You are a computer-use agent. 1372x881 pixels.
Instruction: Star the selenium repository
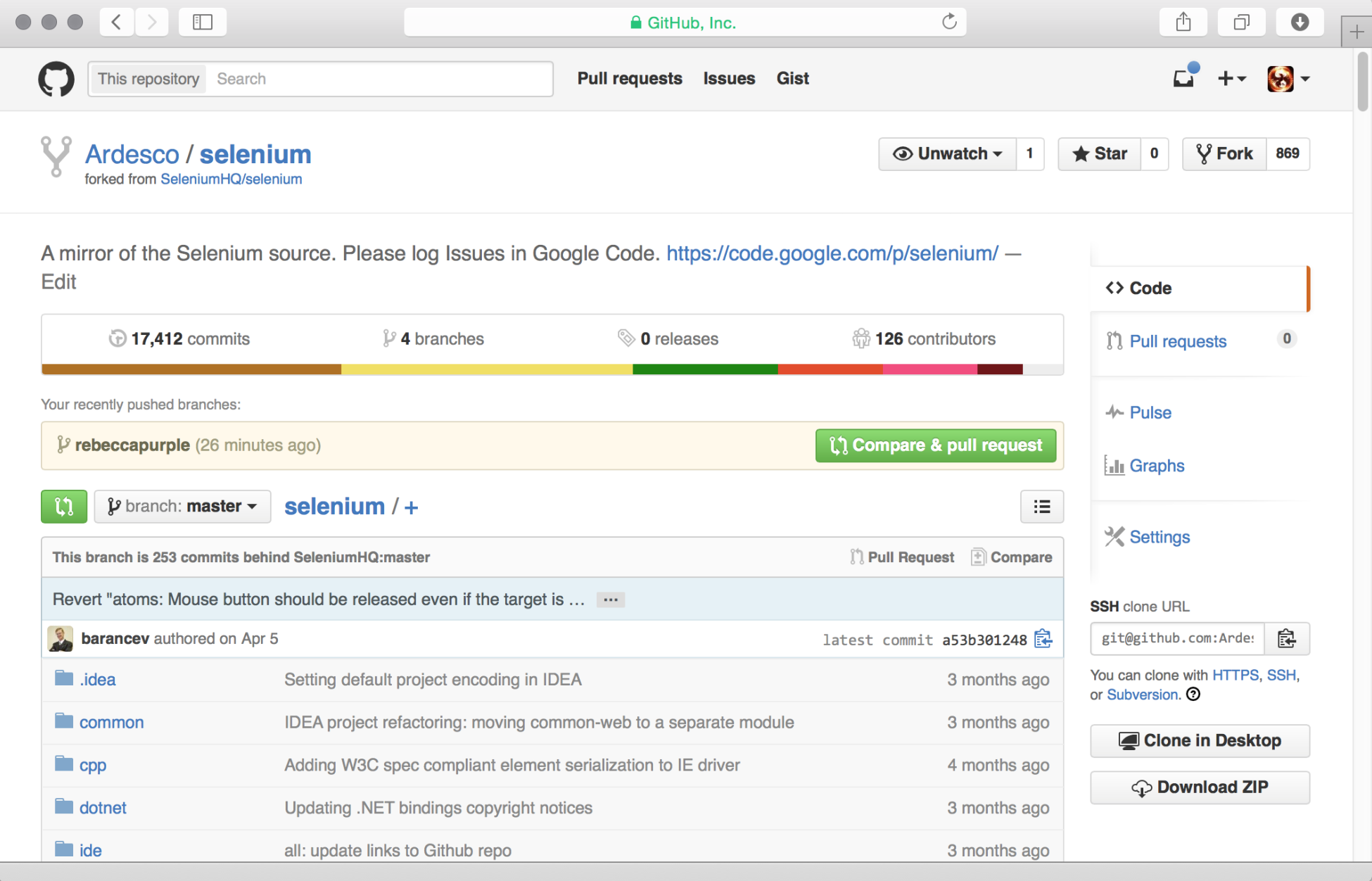1099,153
